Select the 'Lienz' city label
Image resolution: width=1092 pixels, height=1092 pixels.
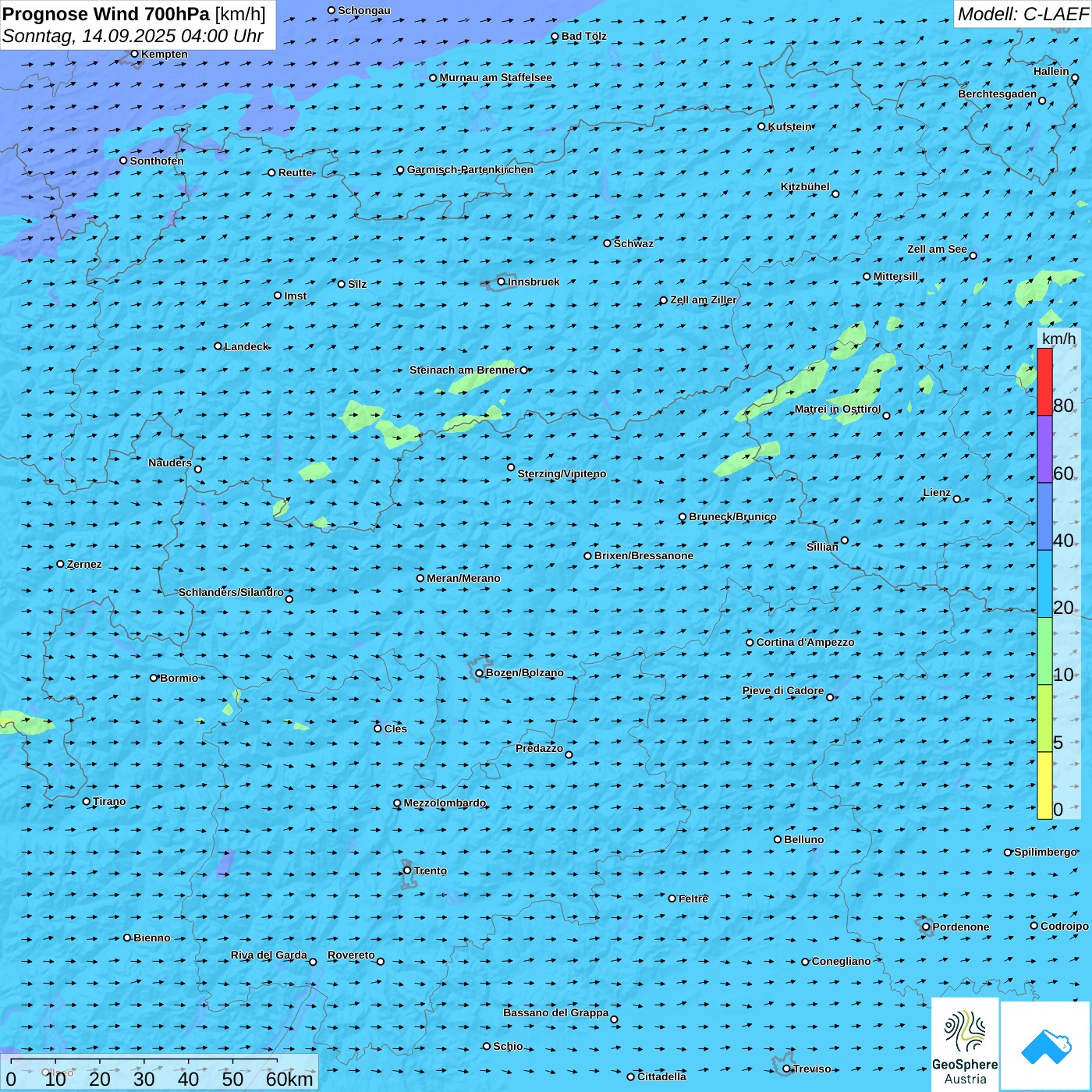point(937,492)
